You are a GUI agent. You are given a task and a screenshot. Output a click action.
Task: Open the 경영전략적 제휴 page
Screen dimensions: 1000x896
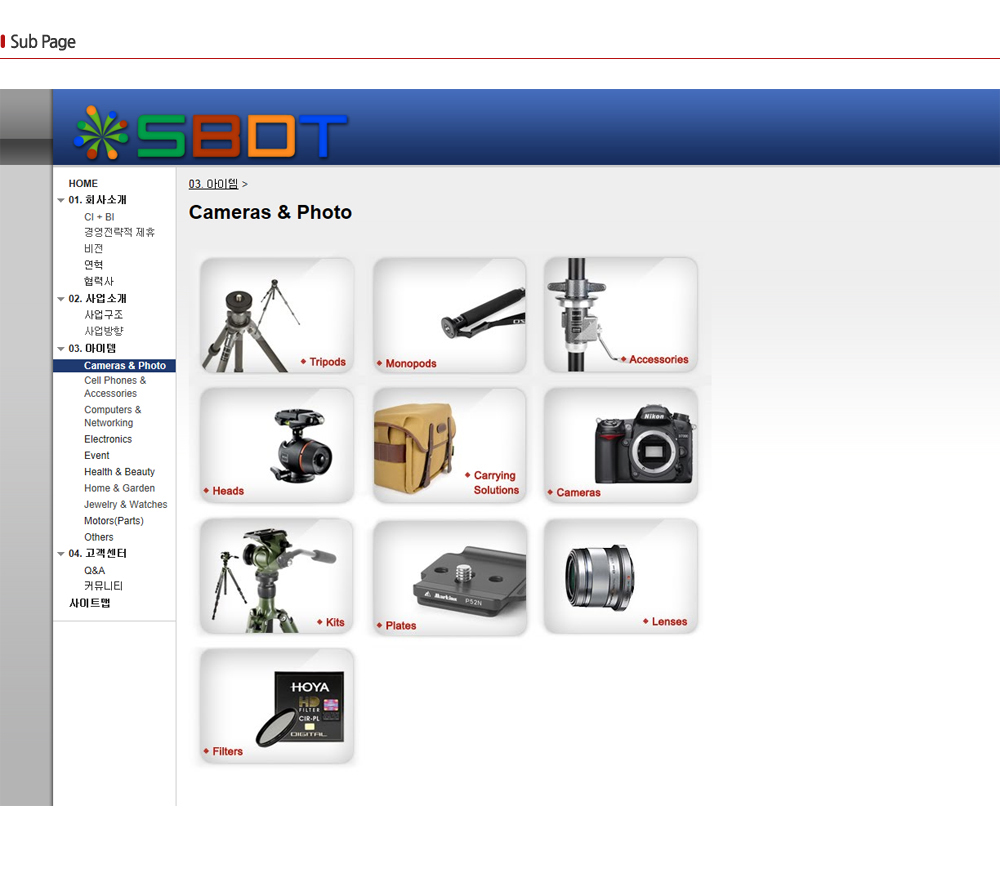pyautogui.click(x=119, y=232)
